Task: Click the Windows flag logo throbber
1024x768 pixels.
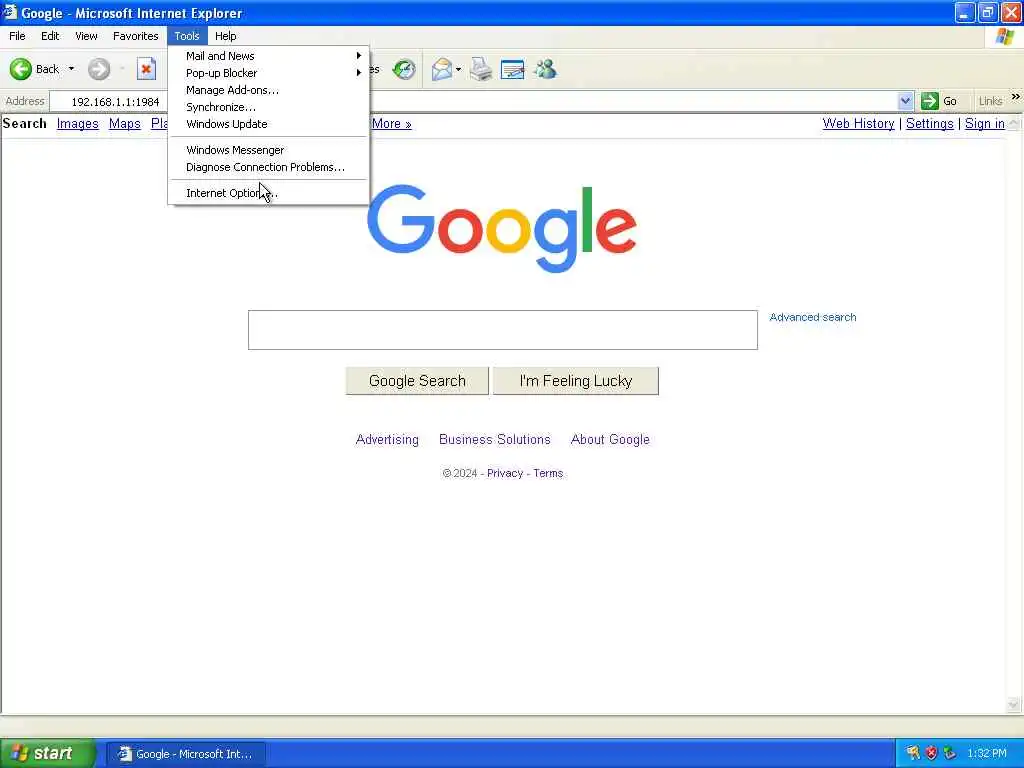Action: point(1004,37)
